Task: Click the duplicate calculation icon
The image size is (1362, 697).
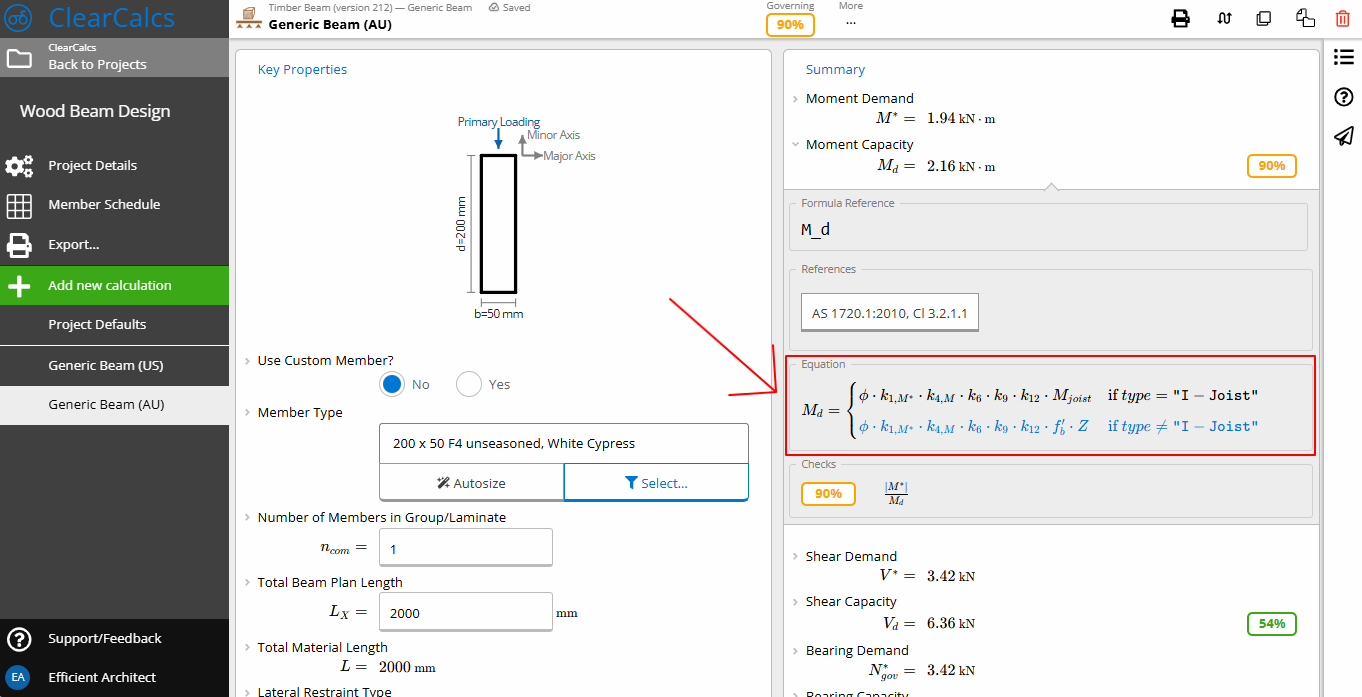Action: point(1264,18)
